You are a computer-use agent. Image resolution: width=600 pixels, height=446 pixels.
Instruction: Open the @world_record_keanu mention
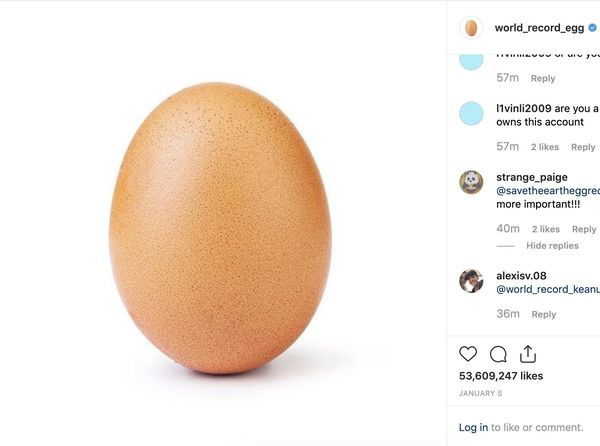click(547, 289)
